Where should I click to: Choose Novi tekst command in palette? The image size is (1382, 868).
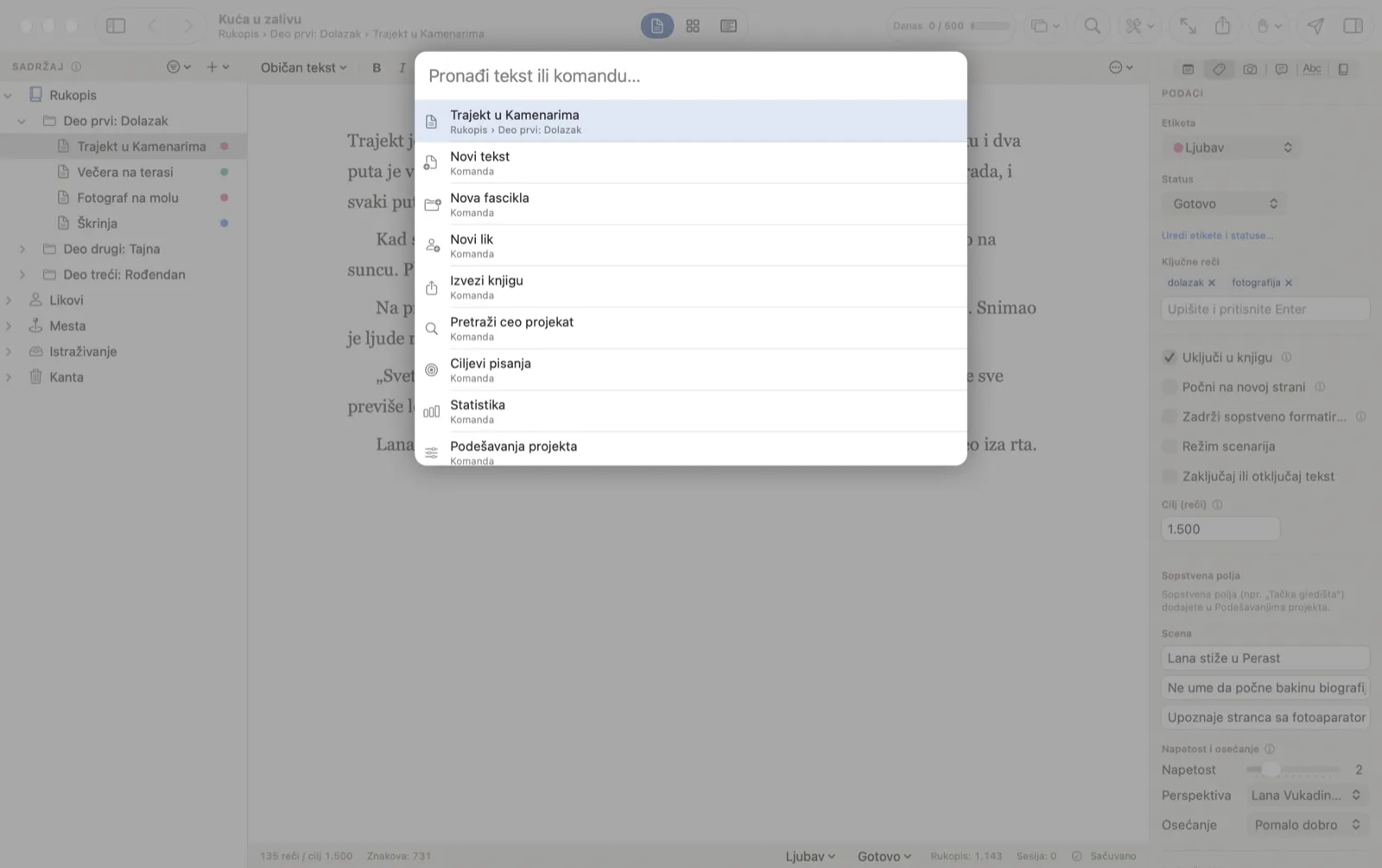click(x=691, y=162)
